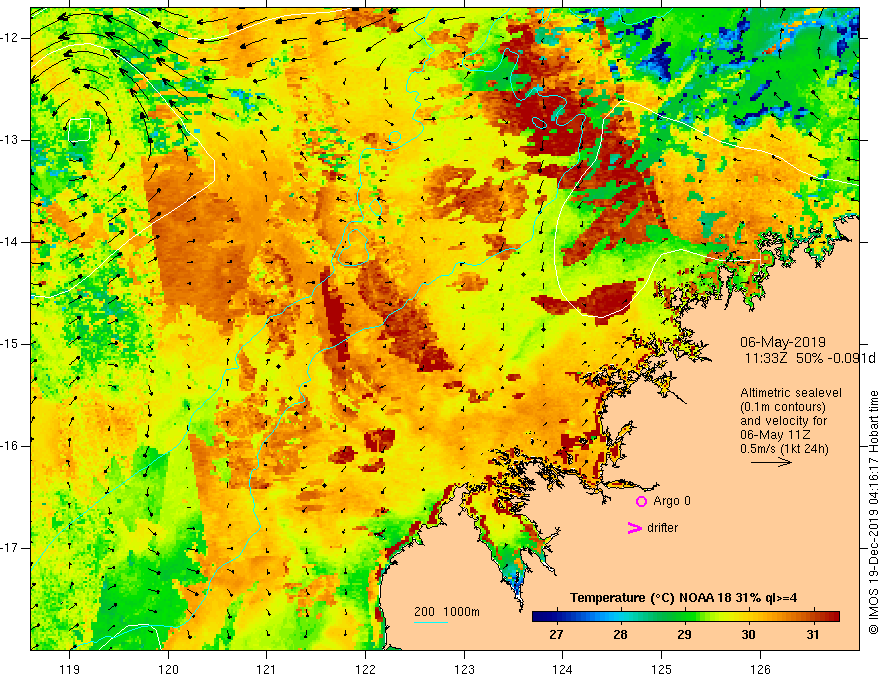Click the magenta Argo 0 circle marker
The height and width of the screenshot is (680, 880).
(x=641, y=501)
